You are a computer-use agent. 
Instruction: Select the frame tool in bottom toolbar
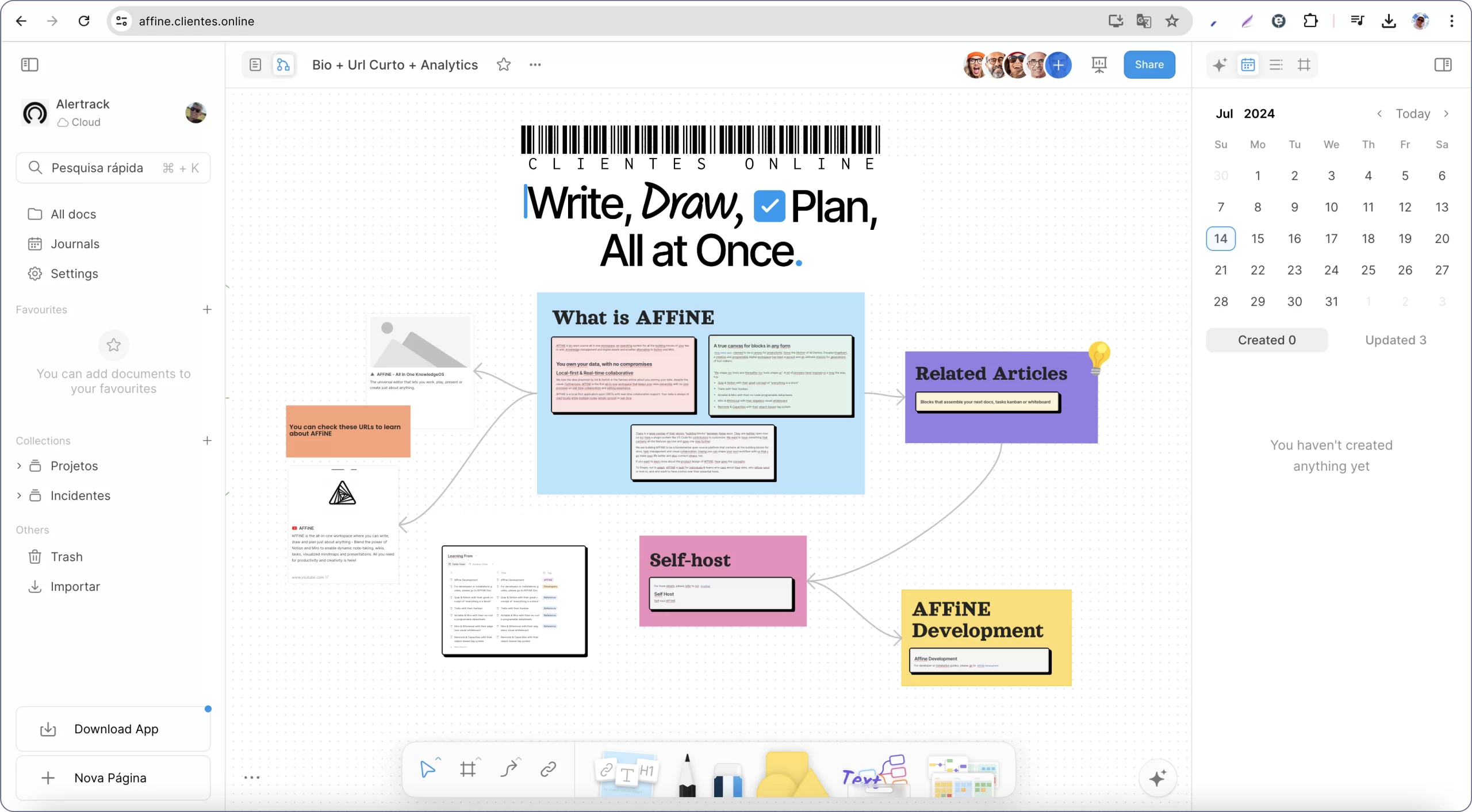[468, 769]
